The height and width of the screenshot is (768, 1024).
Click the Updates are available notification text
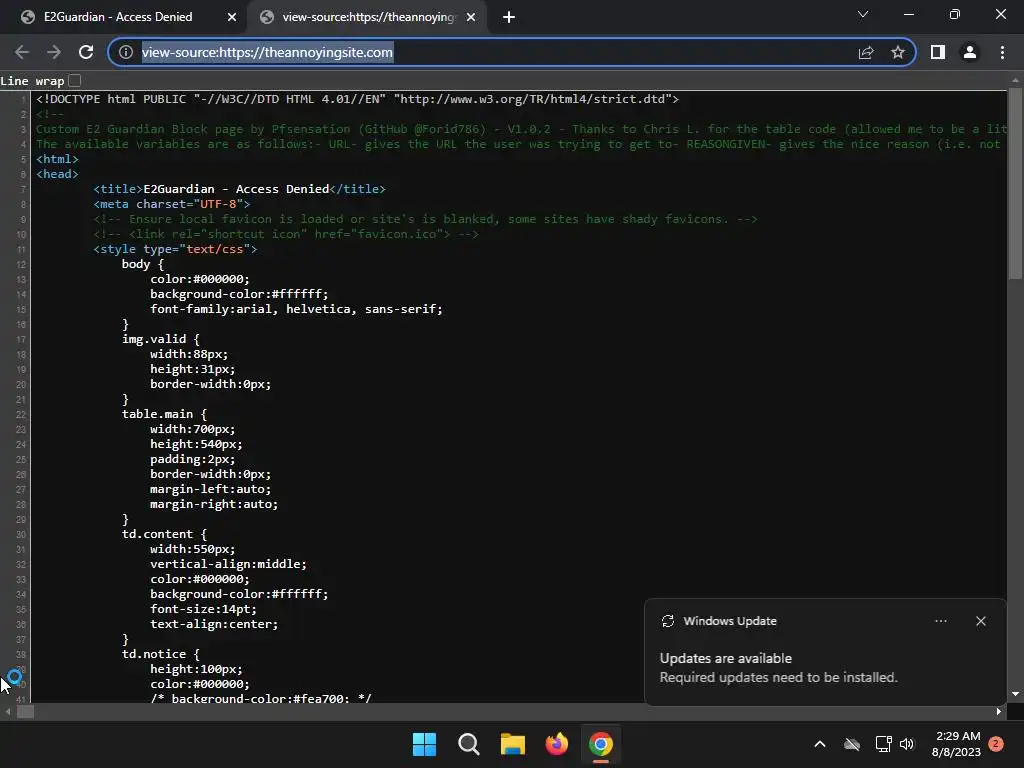click(x=726, y=658)
